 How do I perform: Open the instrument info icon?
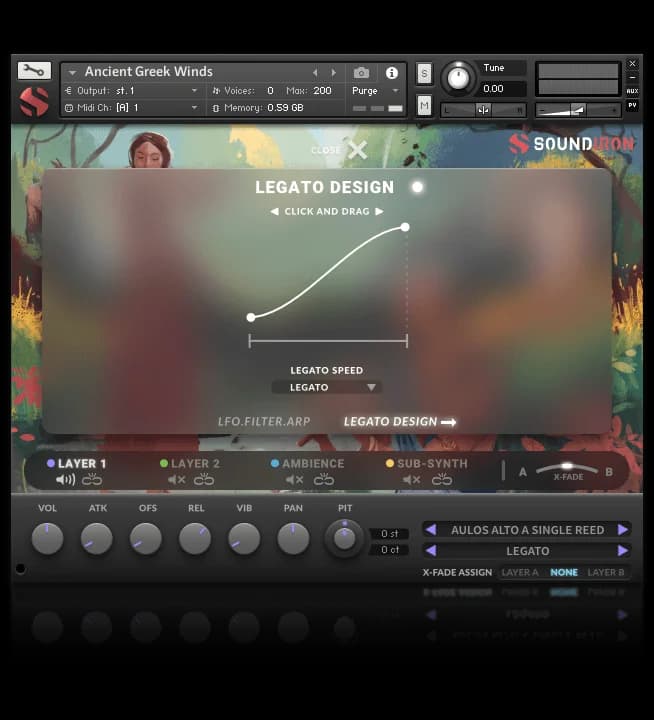(392, 73)
